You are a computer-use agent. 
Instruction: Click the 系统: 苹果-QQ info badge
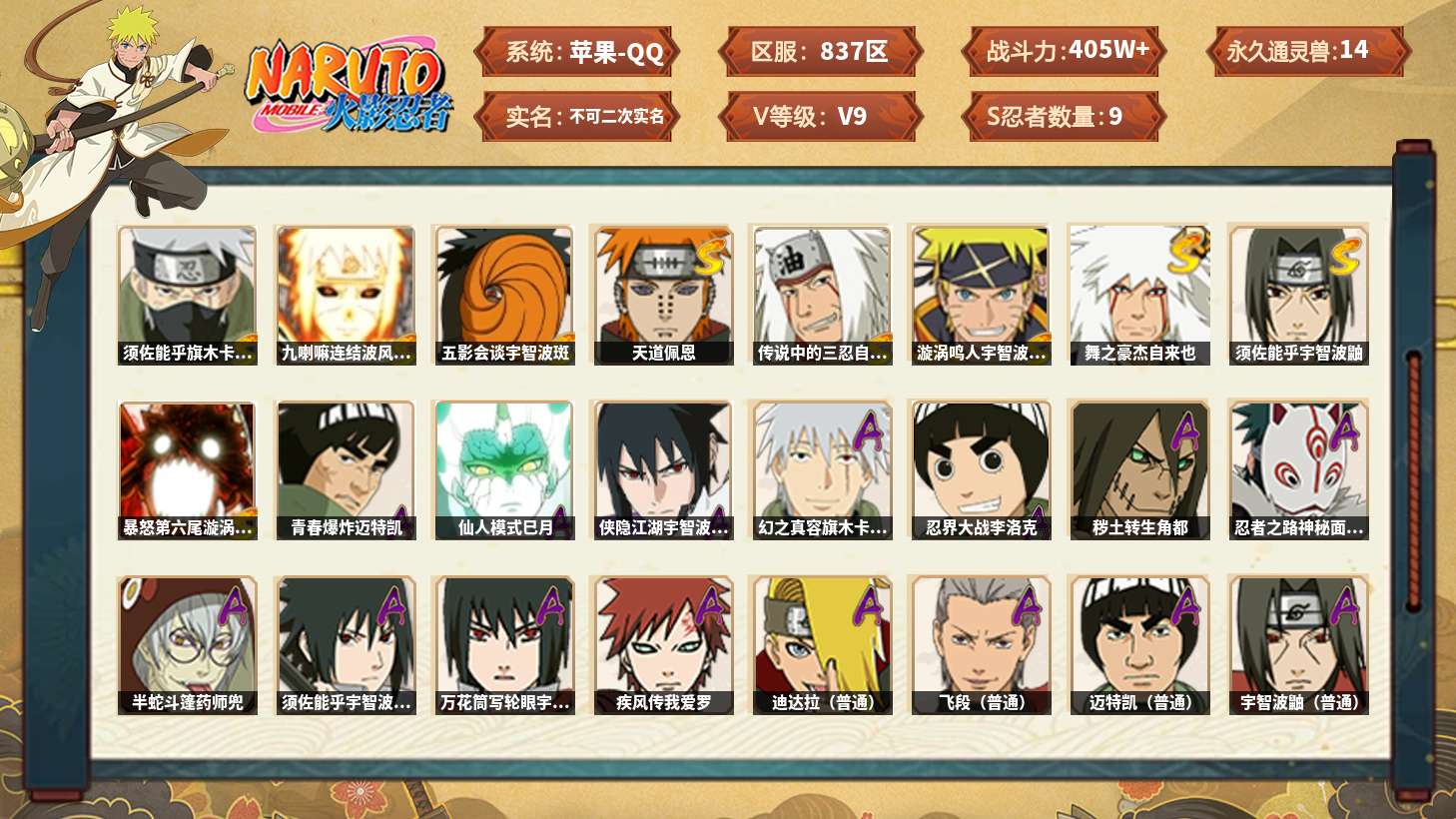point(576,52)
